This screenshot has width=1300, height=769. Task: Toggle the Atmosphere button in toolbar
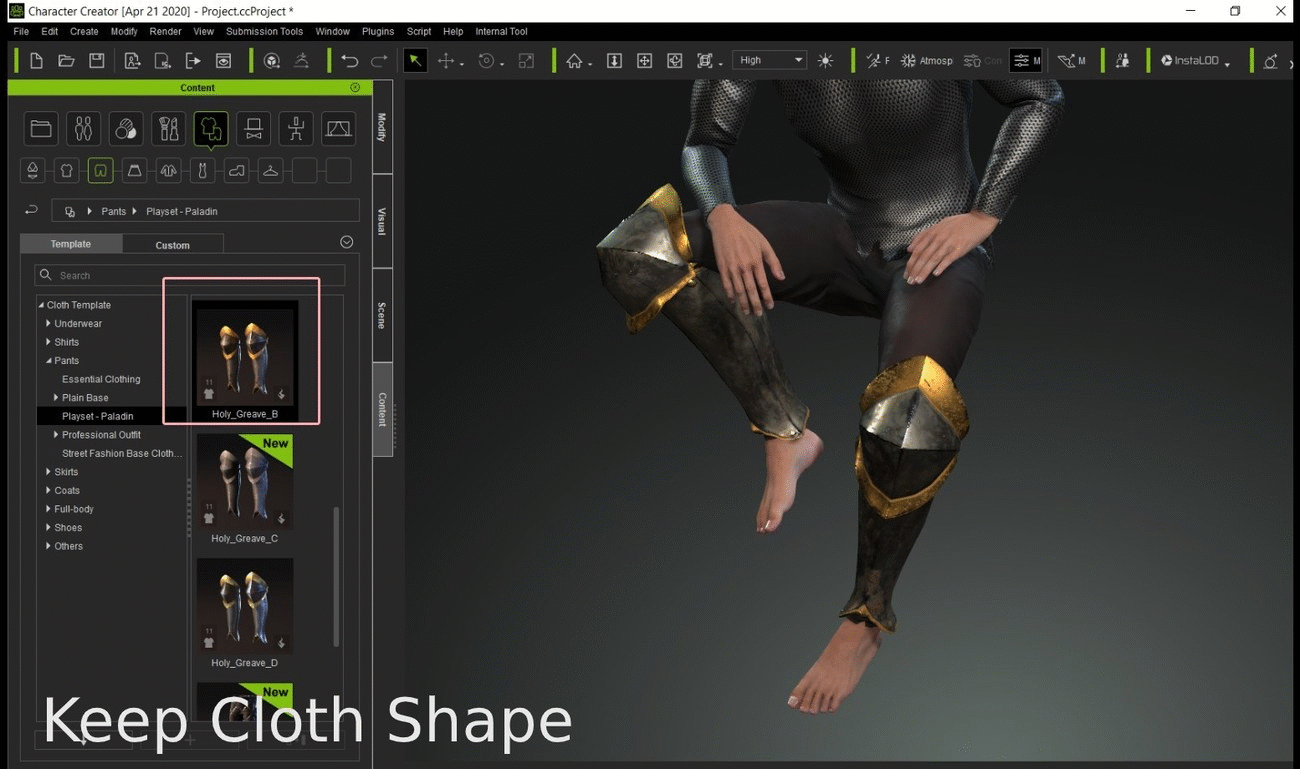coord(926,61)
